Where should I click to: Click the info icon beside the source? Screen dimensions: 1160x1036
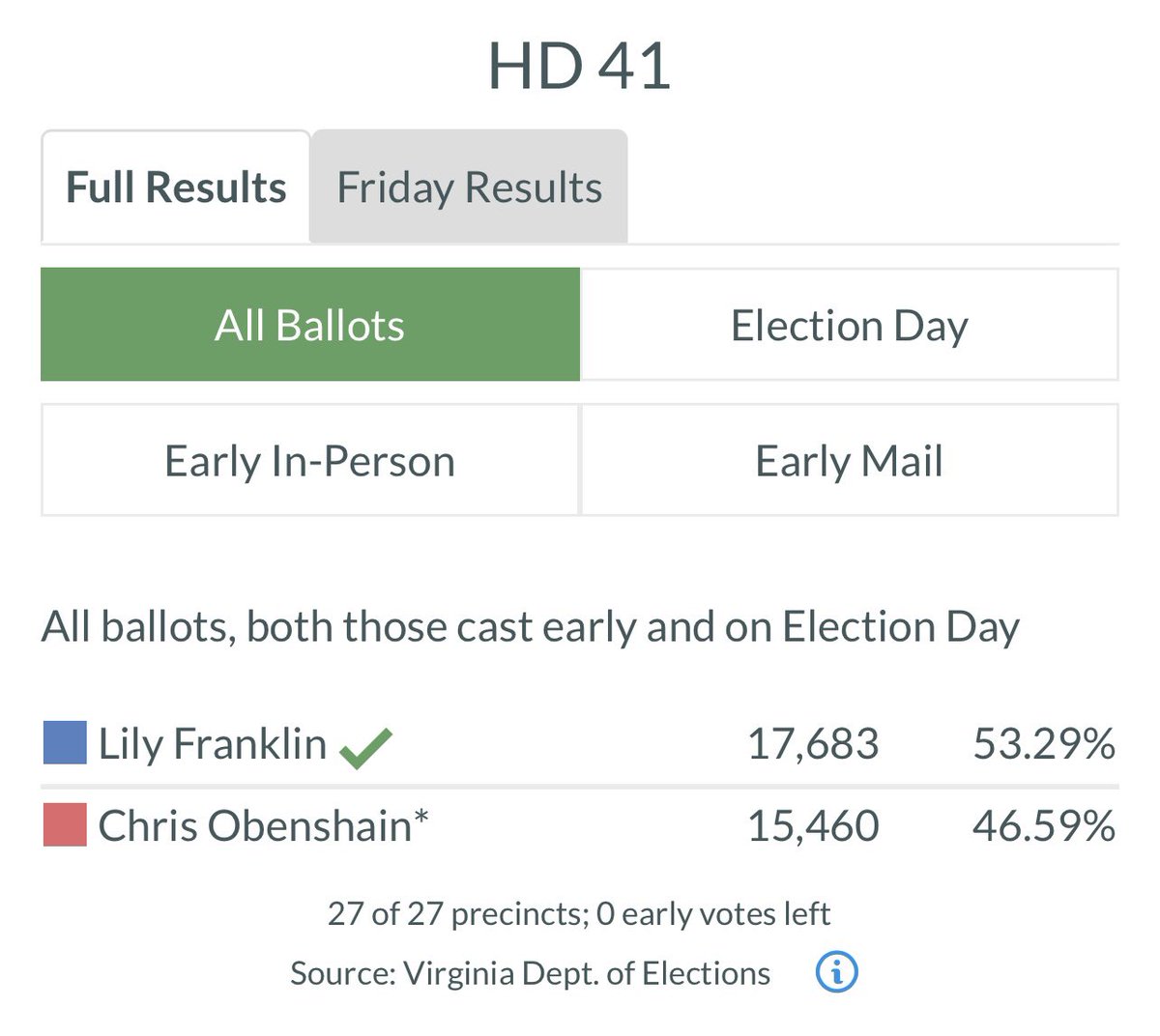click(836, 972)
